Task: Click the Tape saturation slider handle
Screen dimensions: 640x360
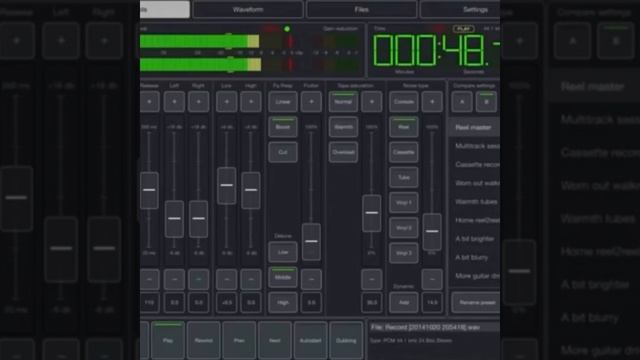Action: (x=371, y=213)
